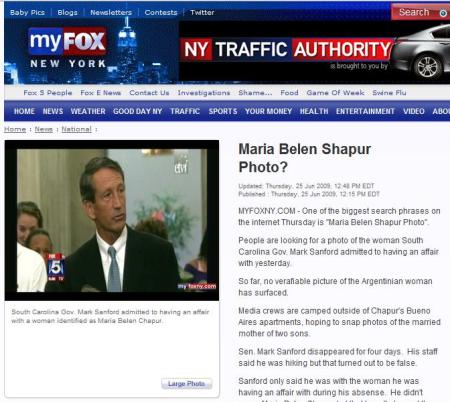The height and width of the screenshot is (402, 450).
Task: Click the National breadcrumb link
Action: [x=76, y=129]
